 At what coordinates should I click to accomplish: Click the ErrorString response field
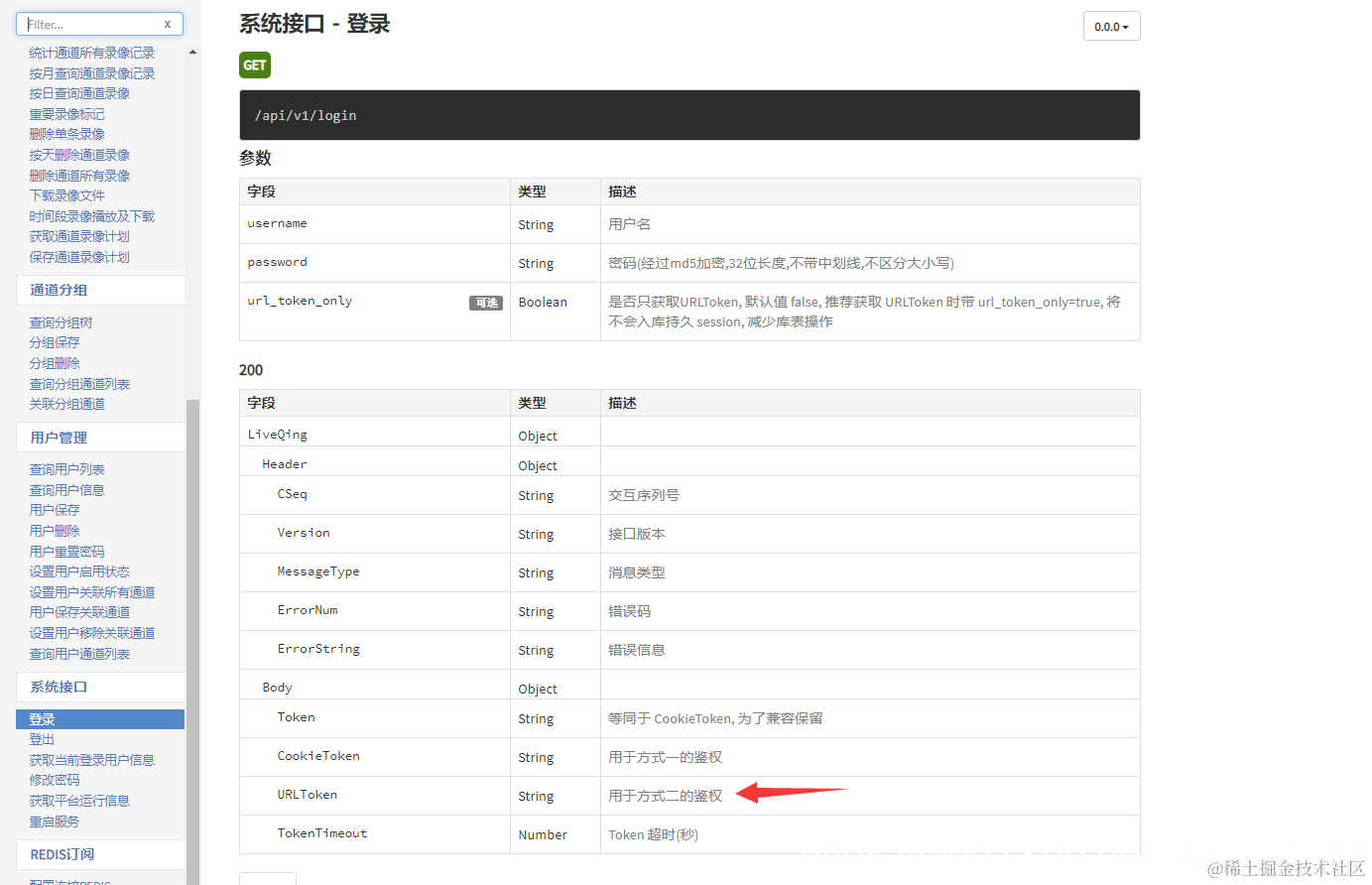tap(318, 649)
